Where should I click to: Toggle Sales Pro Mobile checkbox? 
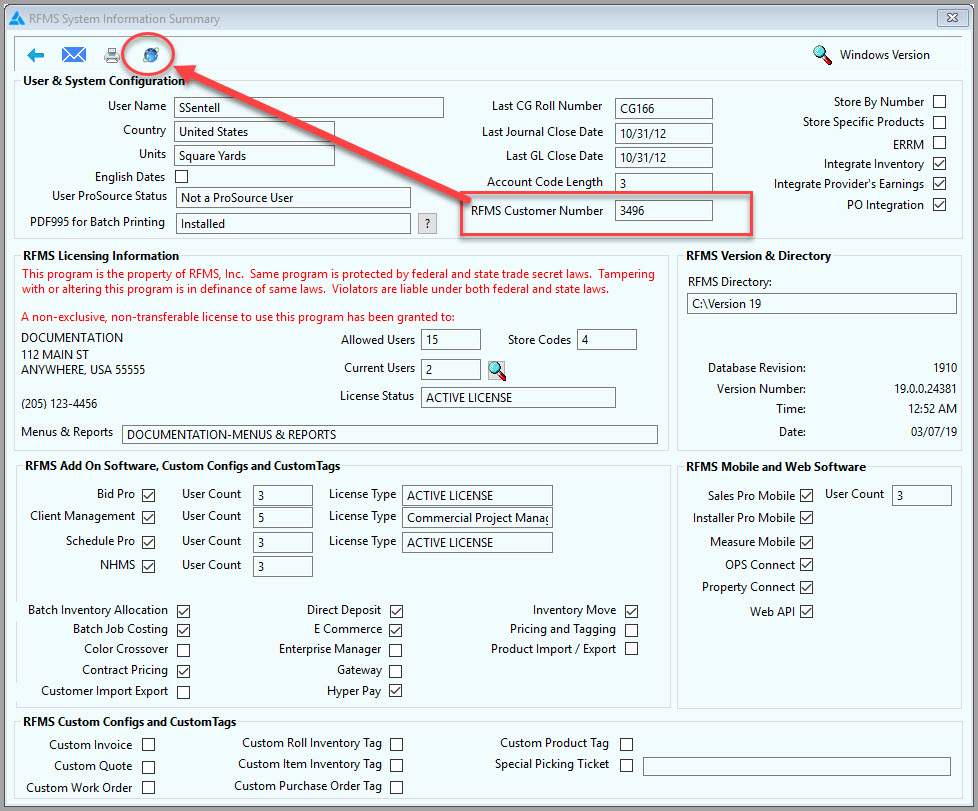click(x=806, y=495)
